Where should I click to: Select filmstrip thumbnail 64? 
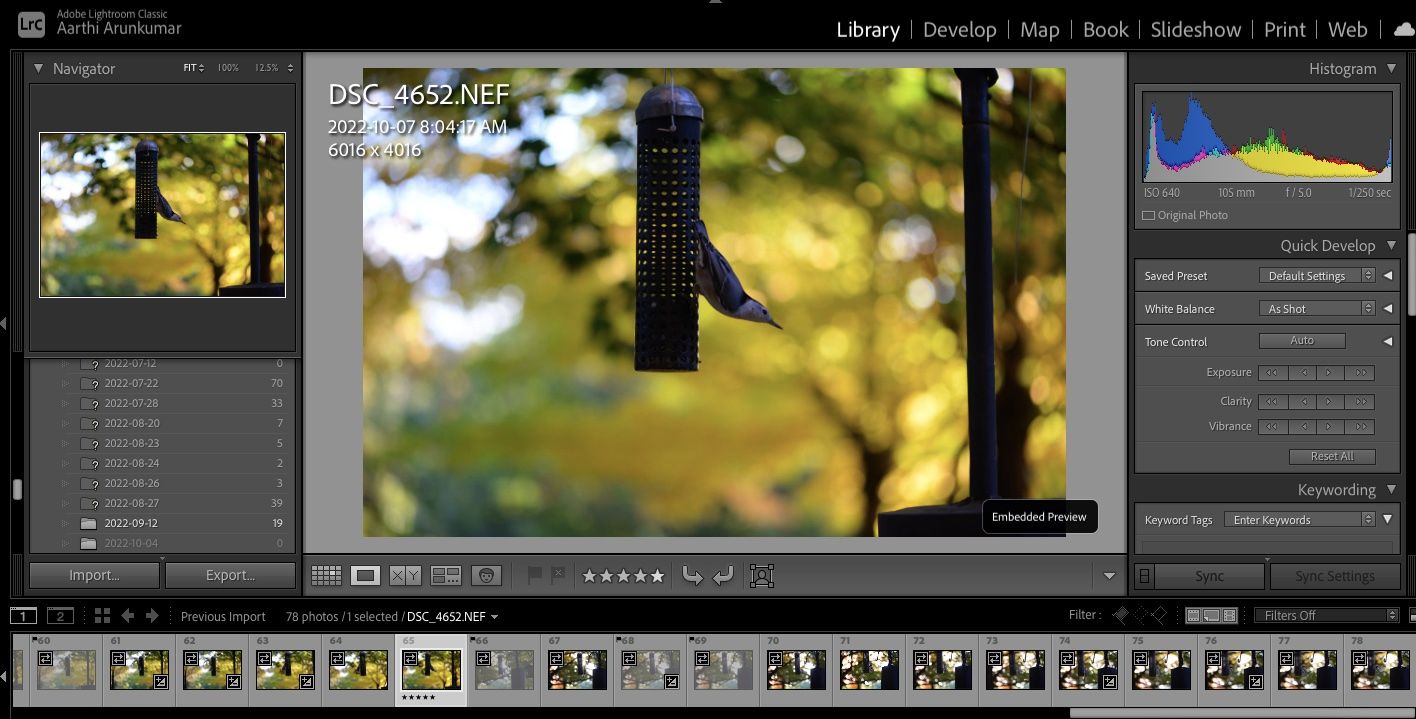coord(358,669)
